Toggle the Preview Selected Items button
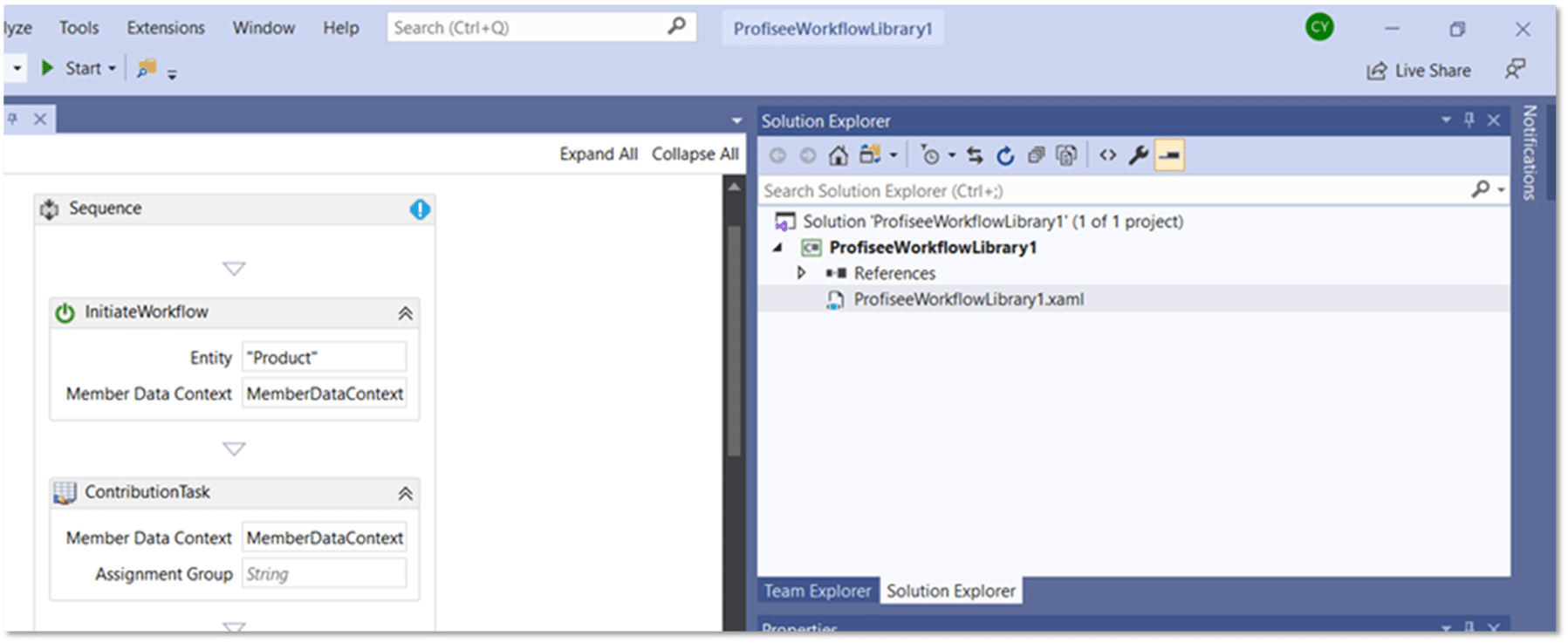 1169,155
